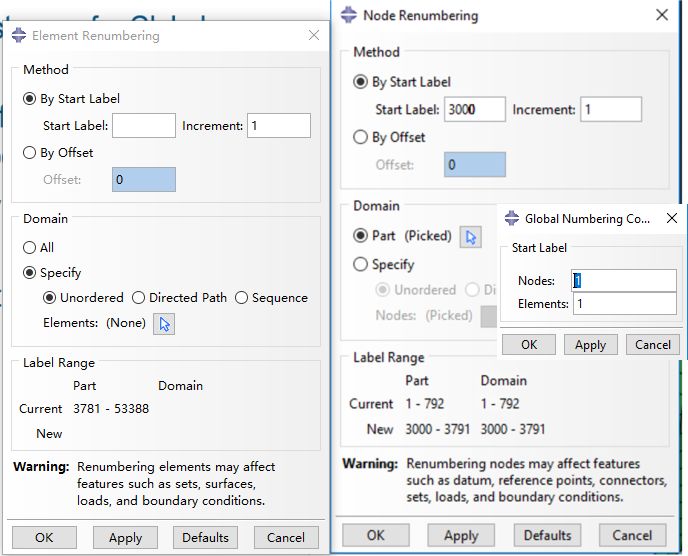
Task: Close the Node Renumbering dialog
Action: [662, 15]
